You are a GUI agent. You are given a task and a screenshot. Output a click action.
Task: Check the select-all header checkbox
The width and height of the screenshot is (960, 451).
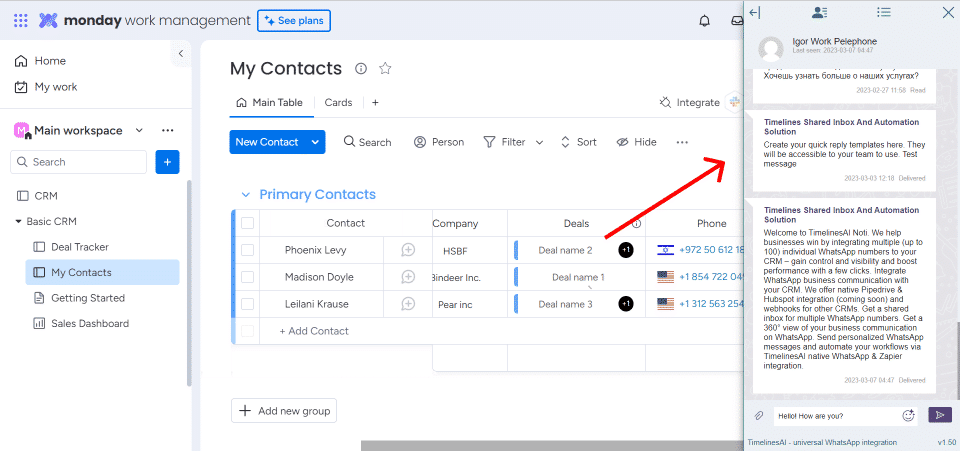247,223
